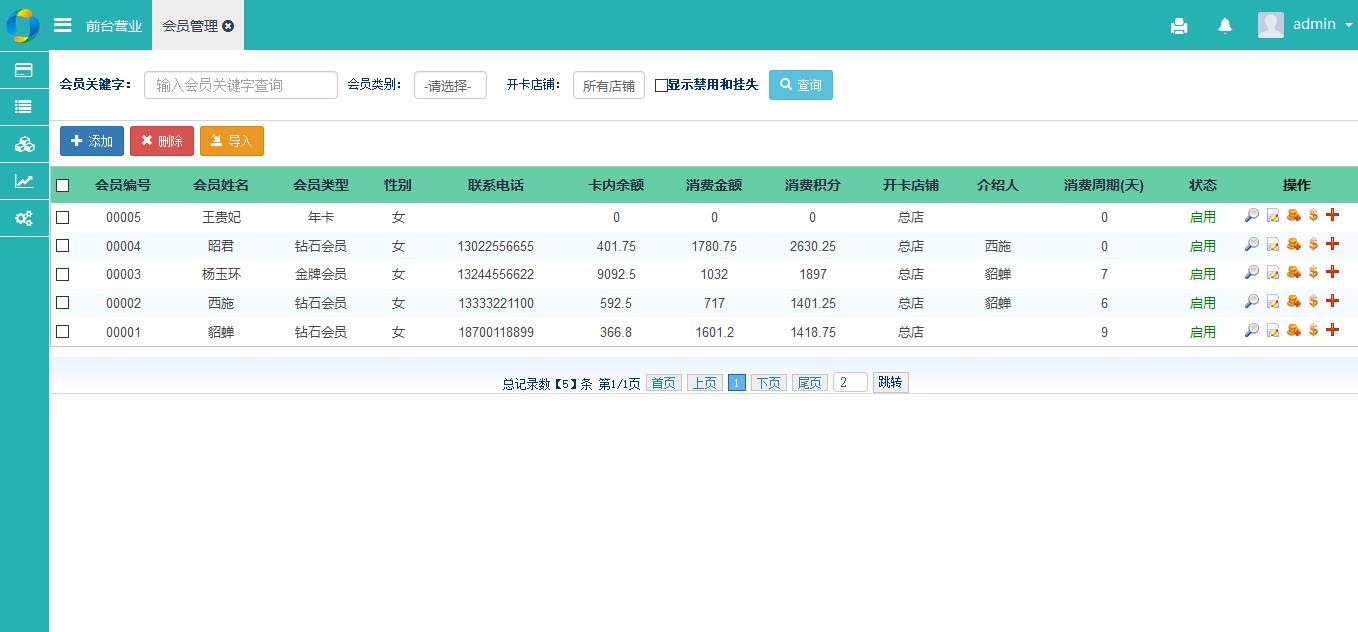Click the coins recharge icon for 杨玉环
The image size is (1358, 632).
[x=1293, y=273]
